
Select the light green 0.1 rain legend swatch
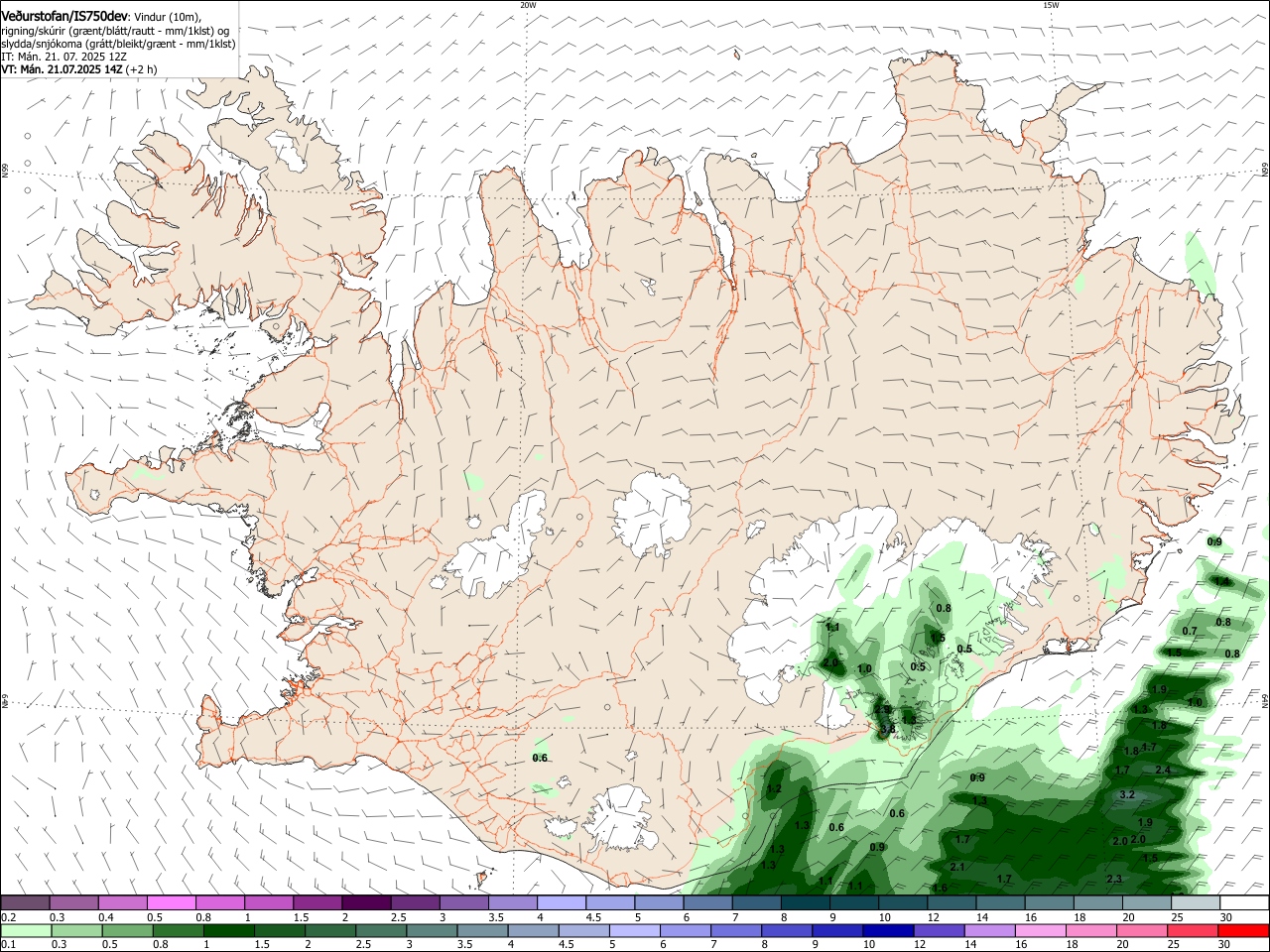click(25, 931)
